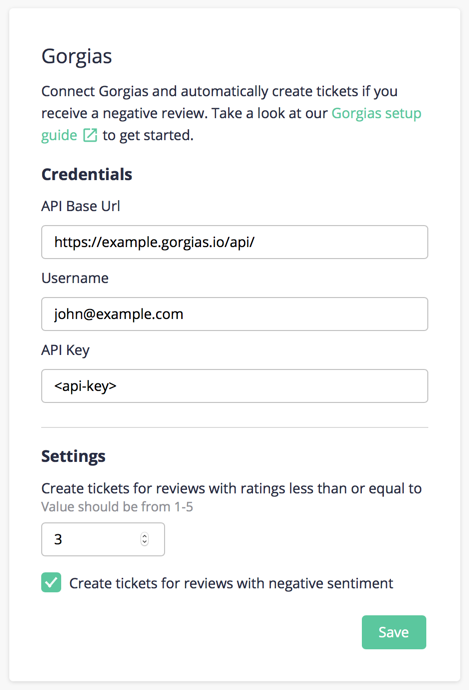Viewport: 469px width, 690px height.
Task: Click the negative sentiment checkbox label text
Action: (231, 583)
